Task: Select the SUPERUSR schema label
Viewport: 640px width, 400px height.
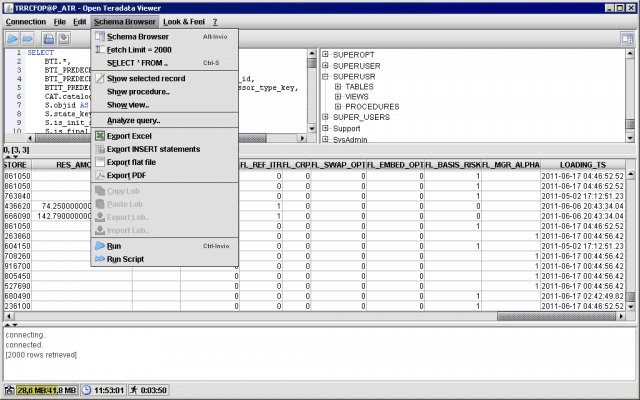Action: pos(354,77)
